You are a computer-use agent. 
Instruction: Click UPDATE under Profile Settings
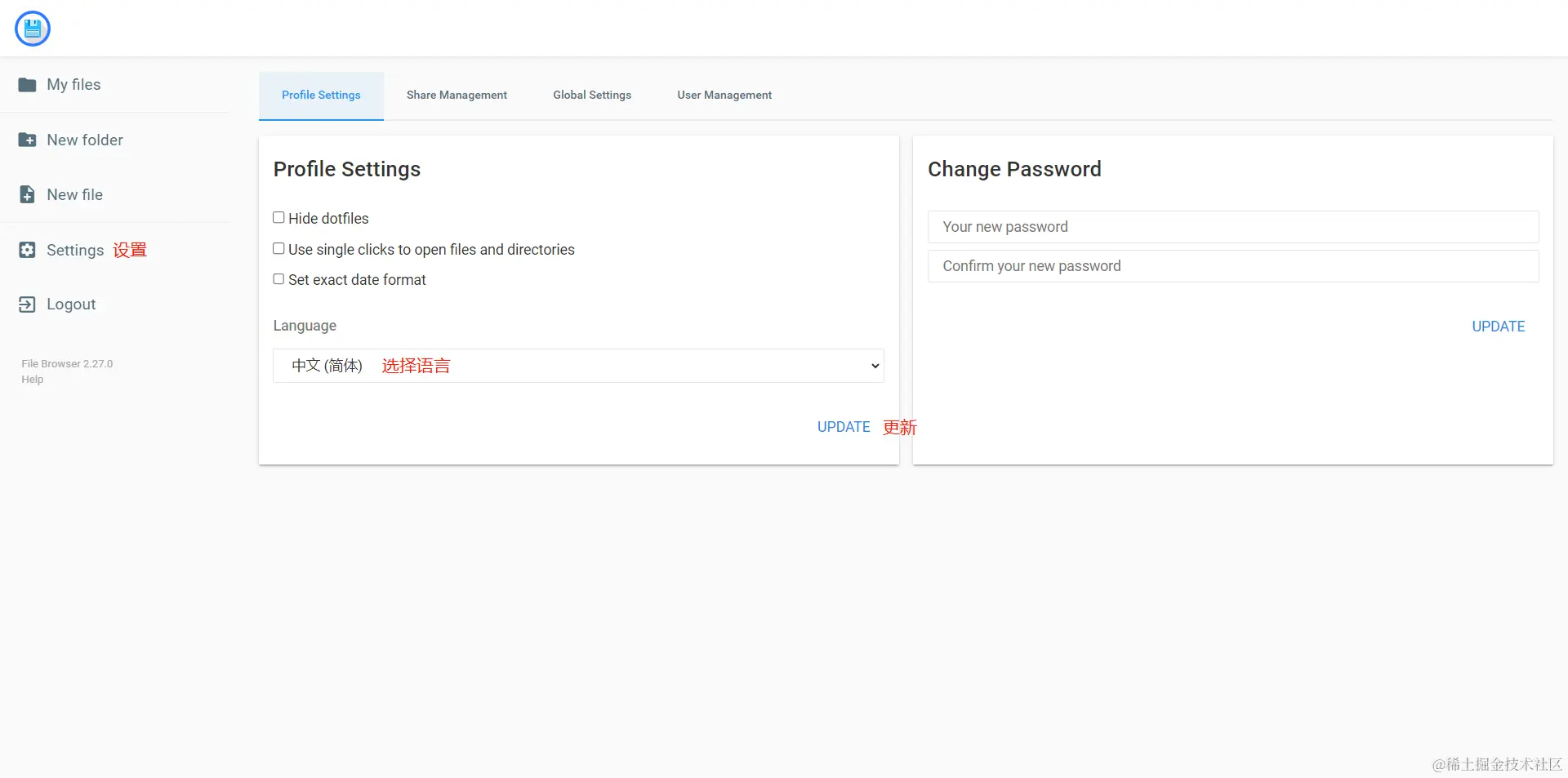coord(844,427)
